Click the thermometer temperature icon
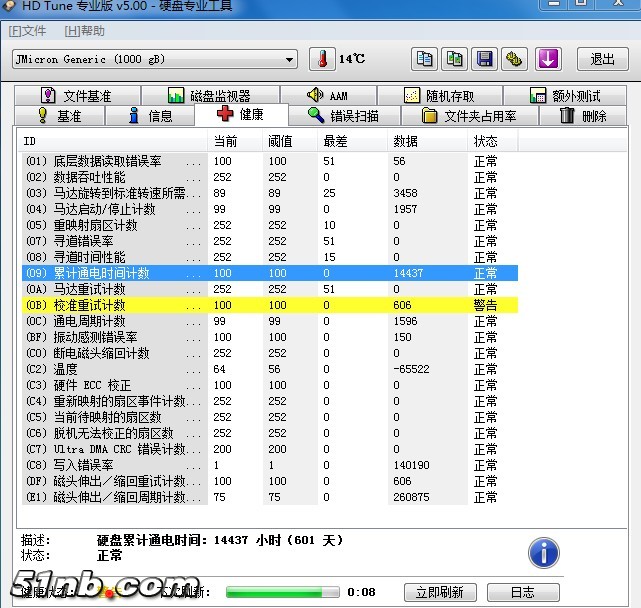The height and width of the screenshot is (608, 641). pos(322,59)
